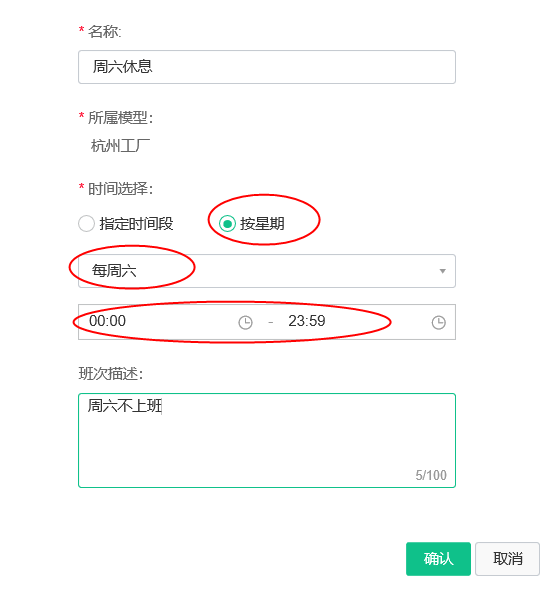The height and width of the screenshot is (593, 547).
Task: Click the 5/100 character counter
Action: [431, 475]
